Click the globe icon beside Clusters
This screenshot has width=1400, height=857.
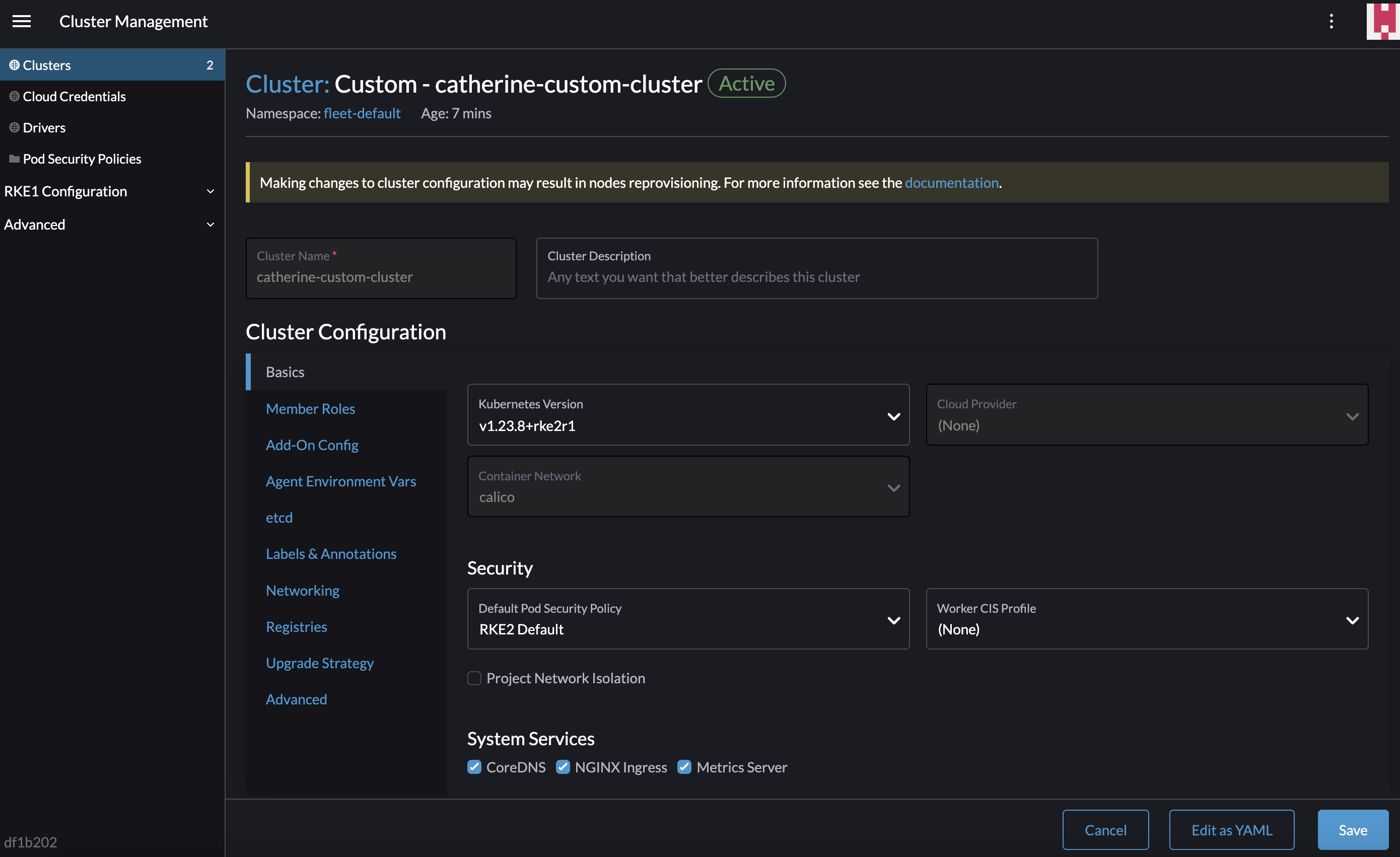point(14,65)
